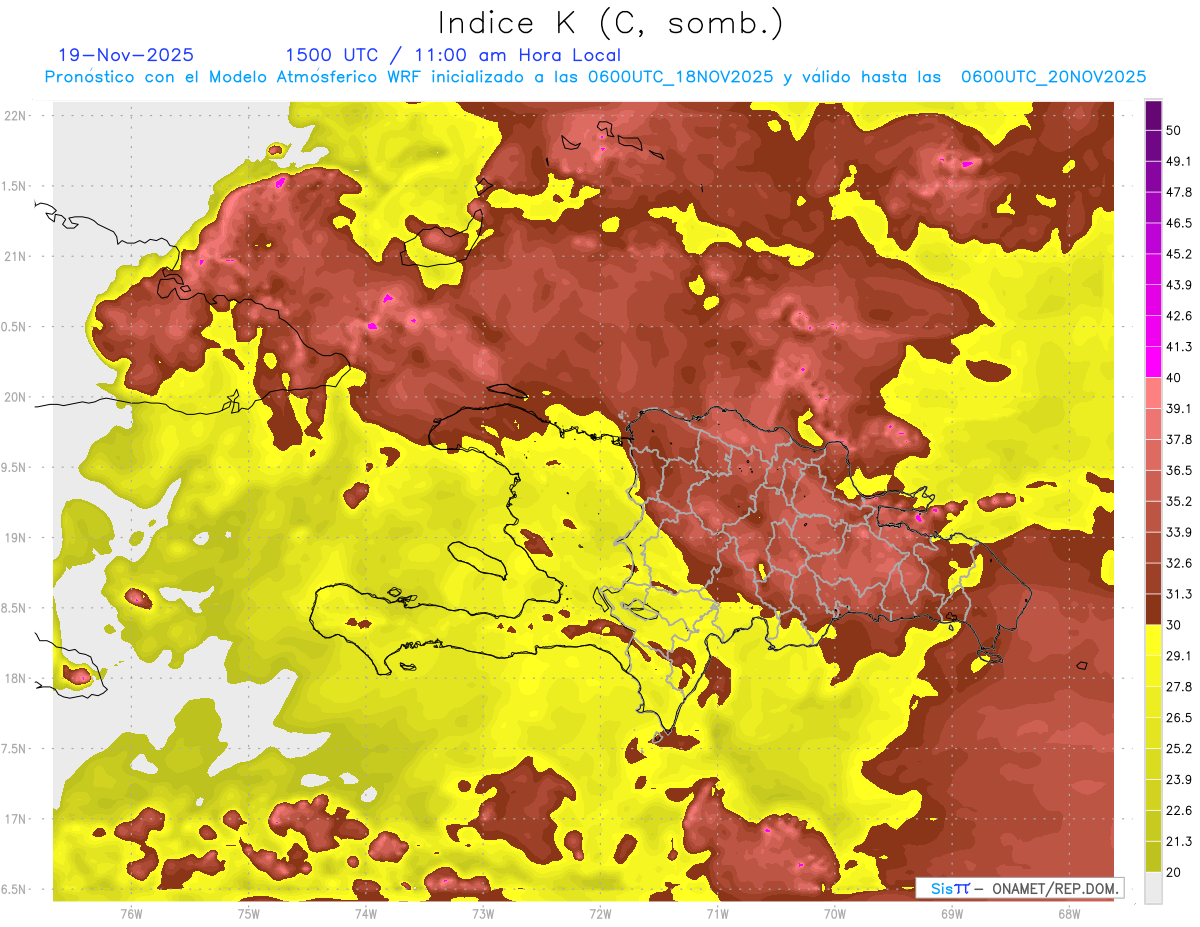Click the color scale value '35.2'
This screenshot has height=927, width=1200.
[1179, 501]
